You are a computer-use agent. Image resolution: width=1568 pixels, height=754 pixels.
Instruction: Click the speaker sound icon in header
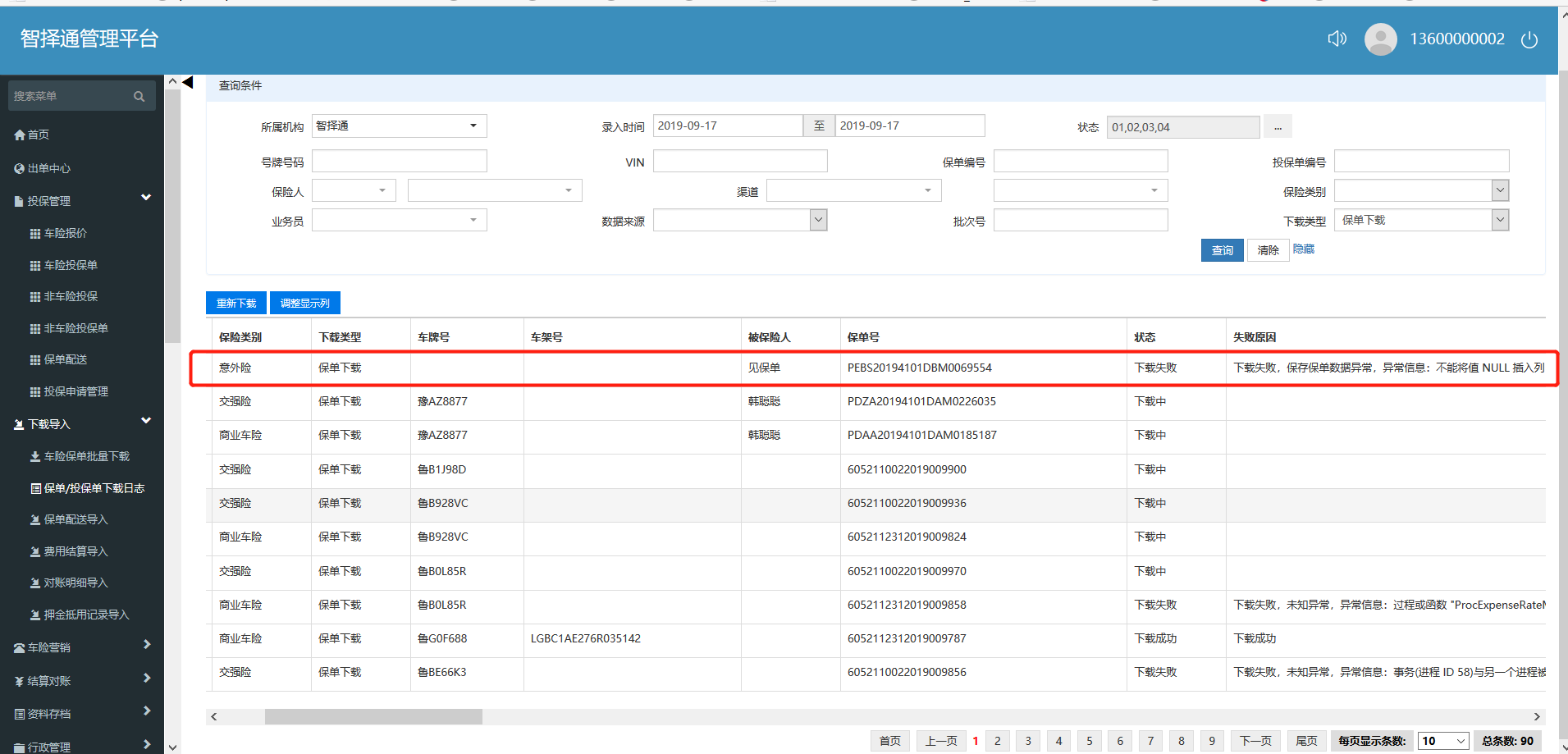pos(1337,39)
